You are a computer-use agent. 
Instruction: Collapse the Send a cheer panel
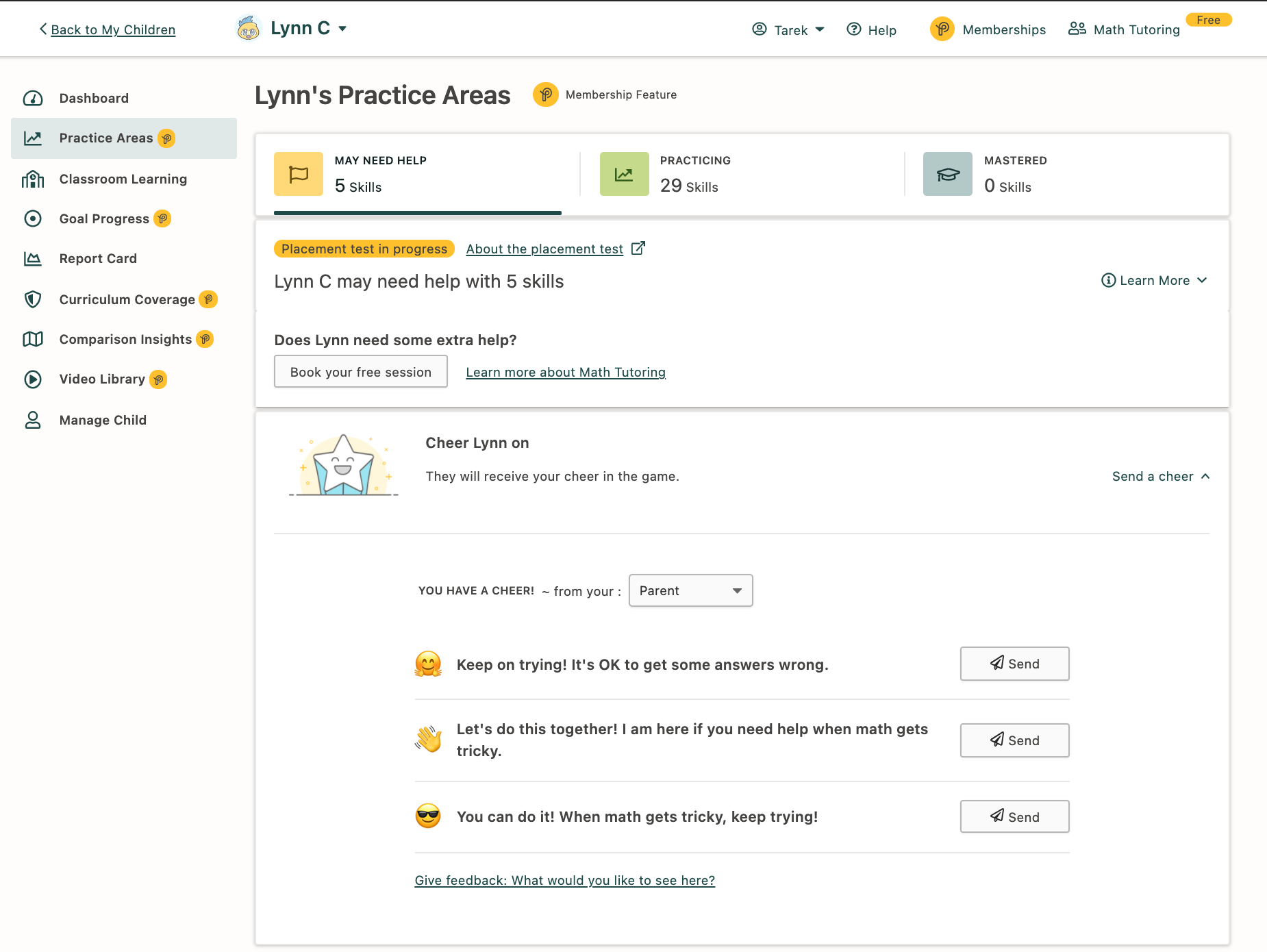[1160, 476]
